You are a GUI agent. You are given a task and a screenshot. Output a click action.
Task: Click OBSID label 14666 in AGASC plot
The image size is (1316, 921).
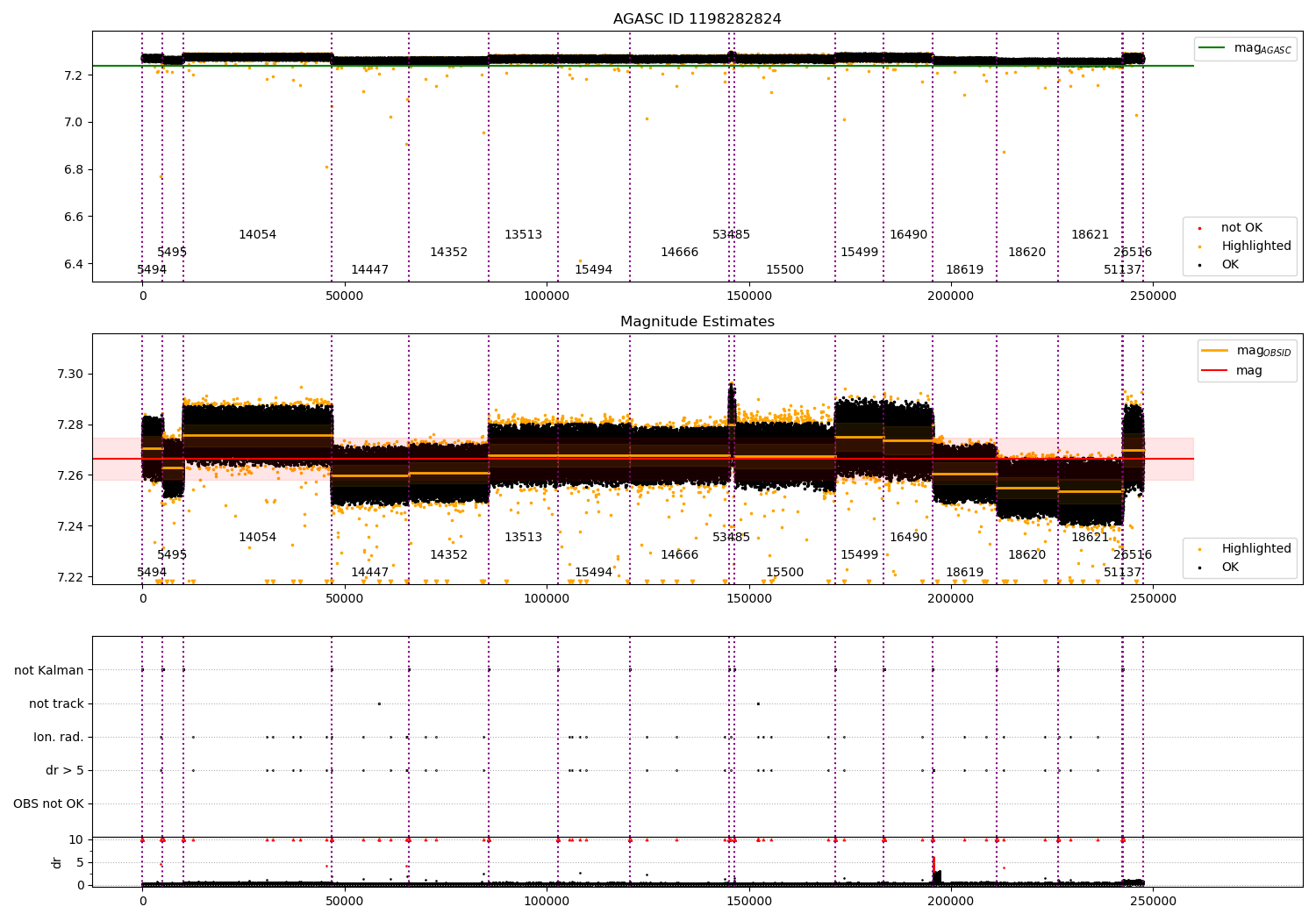pos(679,253)
